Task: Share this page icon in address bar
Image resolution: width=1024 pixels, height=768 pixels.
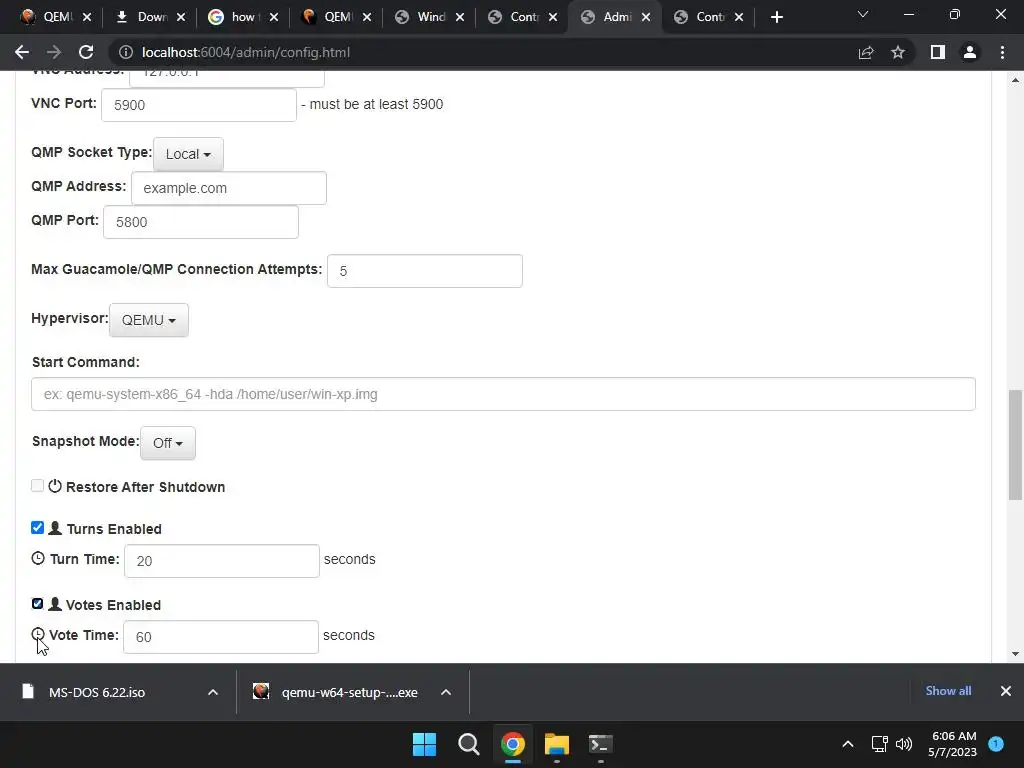Action: [866, 52]
